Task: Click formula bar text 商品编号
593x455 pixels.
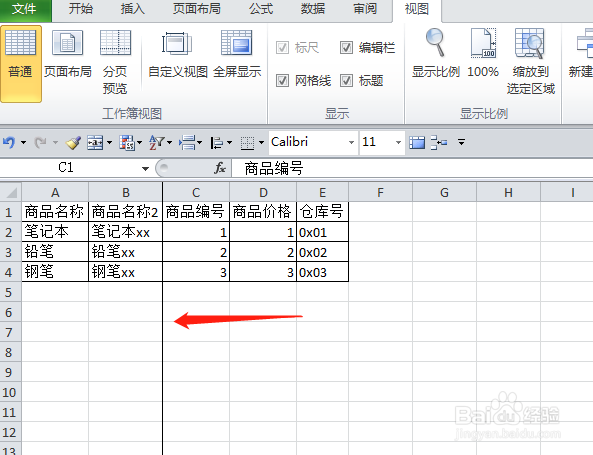Action: [x=274, y=168]
